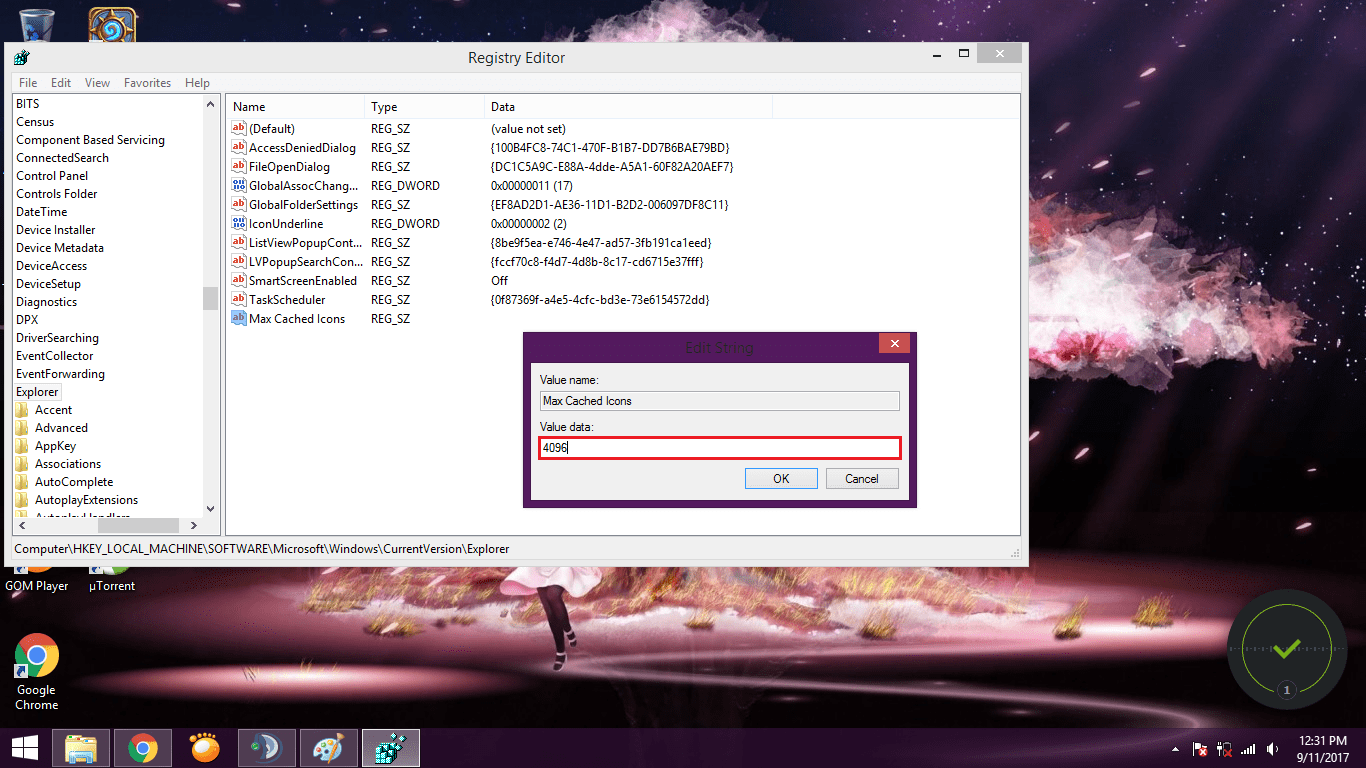The image size is (1366, 768).
Task: Select the DriverSearching key
Action: [x=57, y=338]
